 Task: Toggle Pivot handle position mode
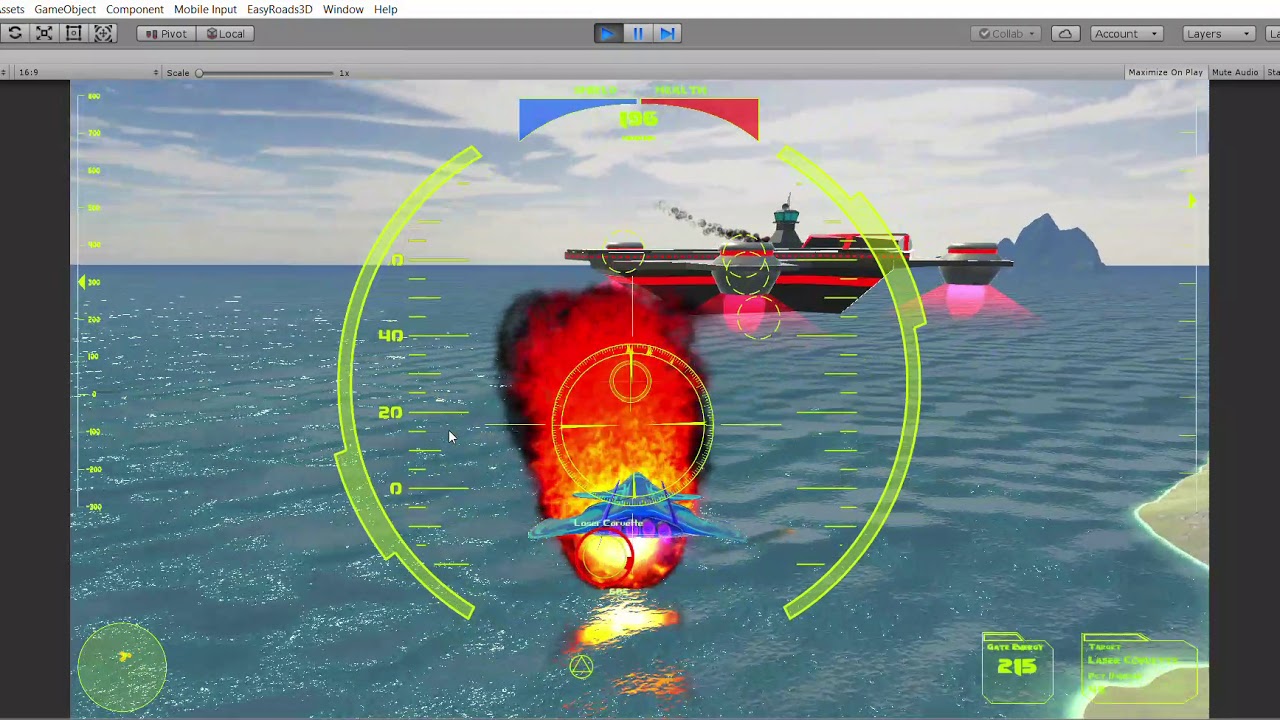click(165, 33)
